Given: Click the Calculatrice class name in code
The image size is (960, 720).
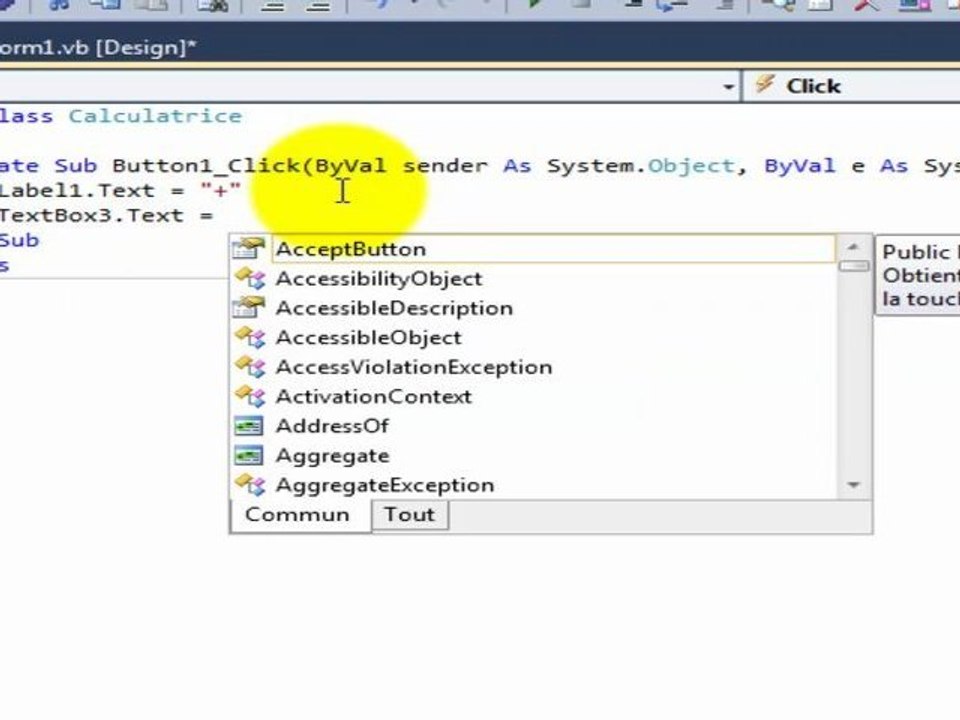Looking at the screenshot, I should tap(155, 116).
